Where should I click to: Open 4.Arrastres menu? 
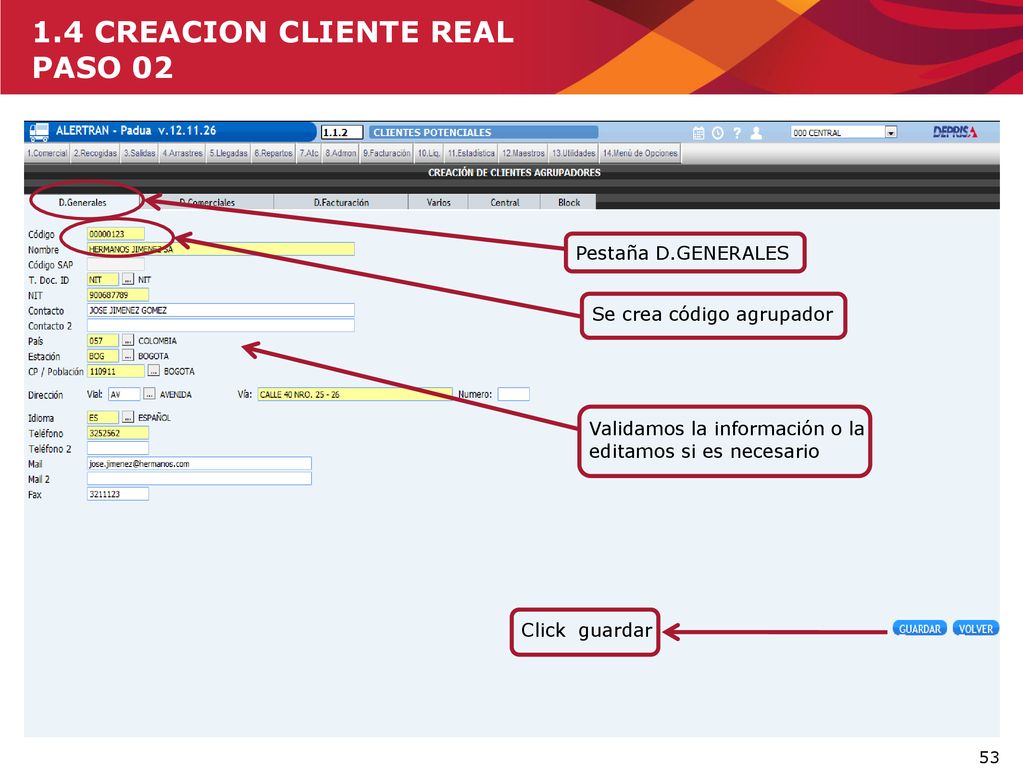click(183, 153)
